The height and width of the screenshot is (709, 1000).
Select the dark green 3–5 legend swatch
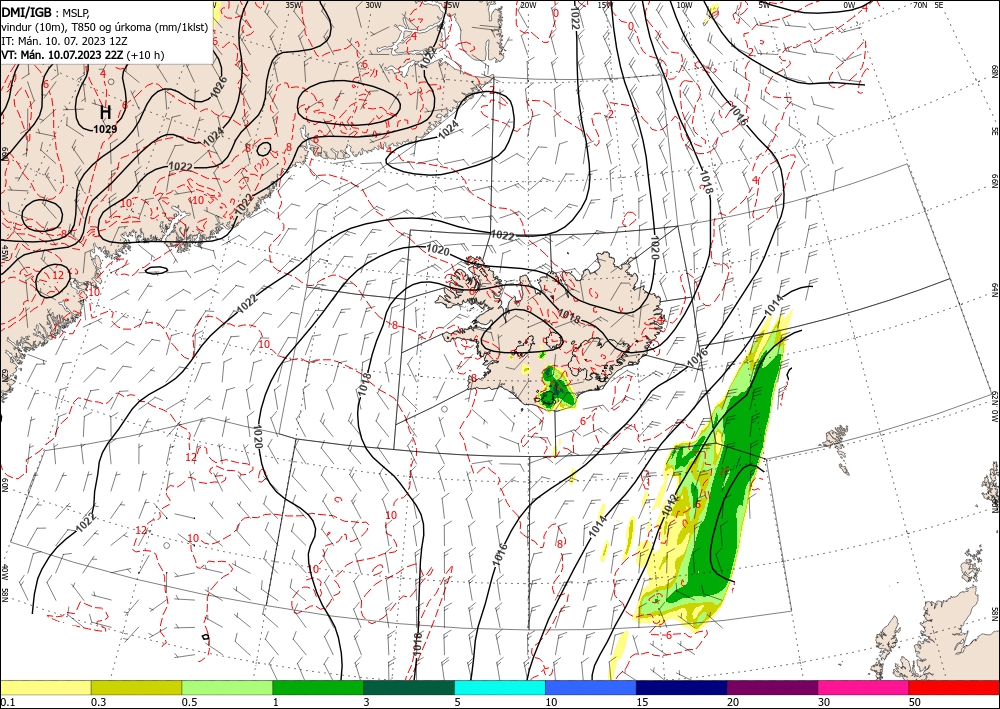[x=409, y=687]
